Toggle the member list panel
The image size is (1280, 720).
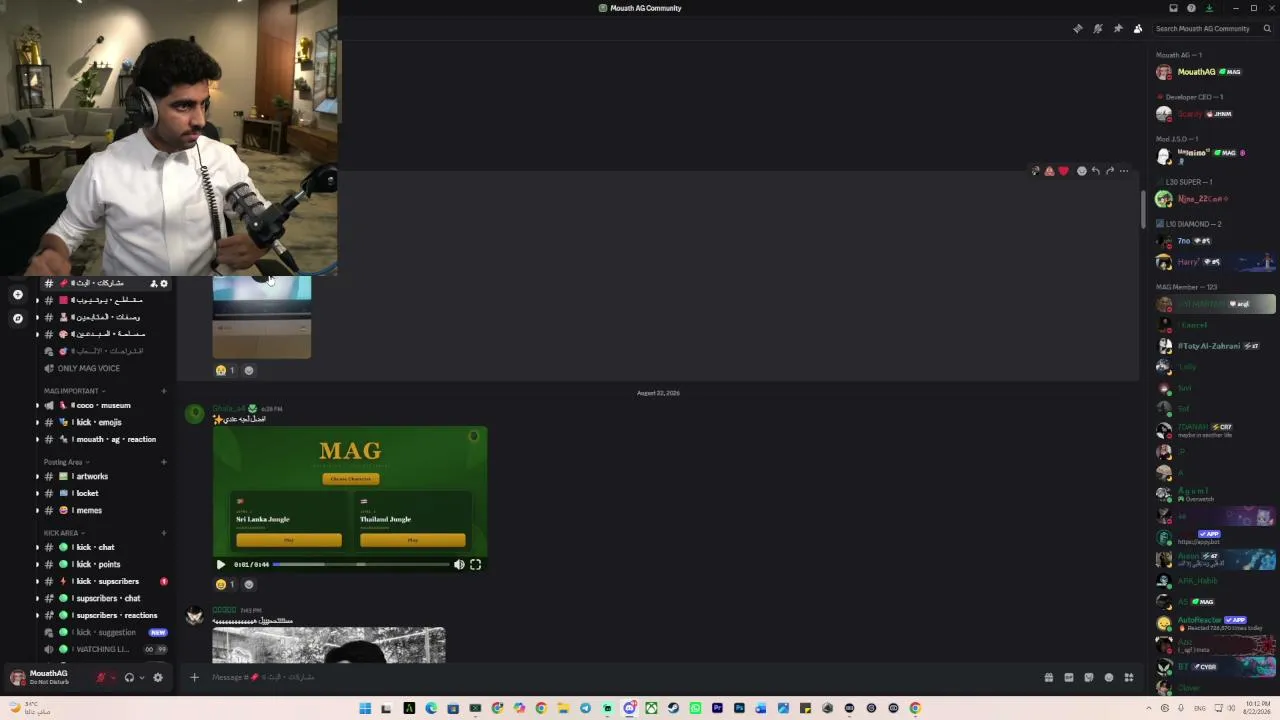pos(1137,28)
